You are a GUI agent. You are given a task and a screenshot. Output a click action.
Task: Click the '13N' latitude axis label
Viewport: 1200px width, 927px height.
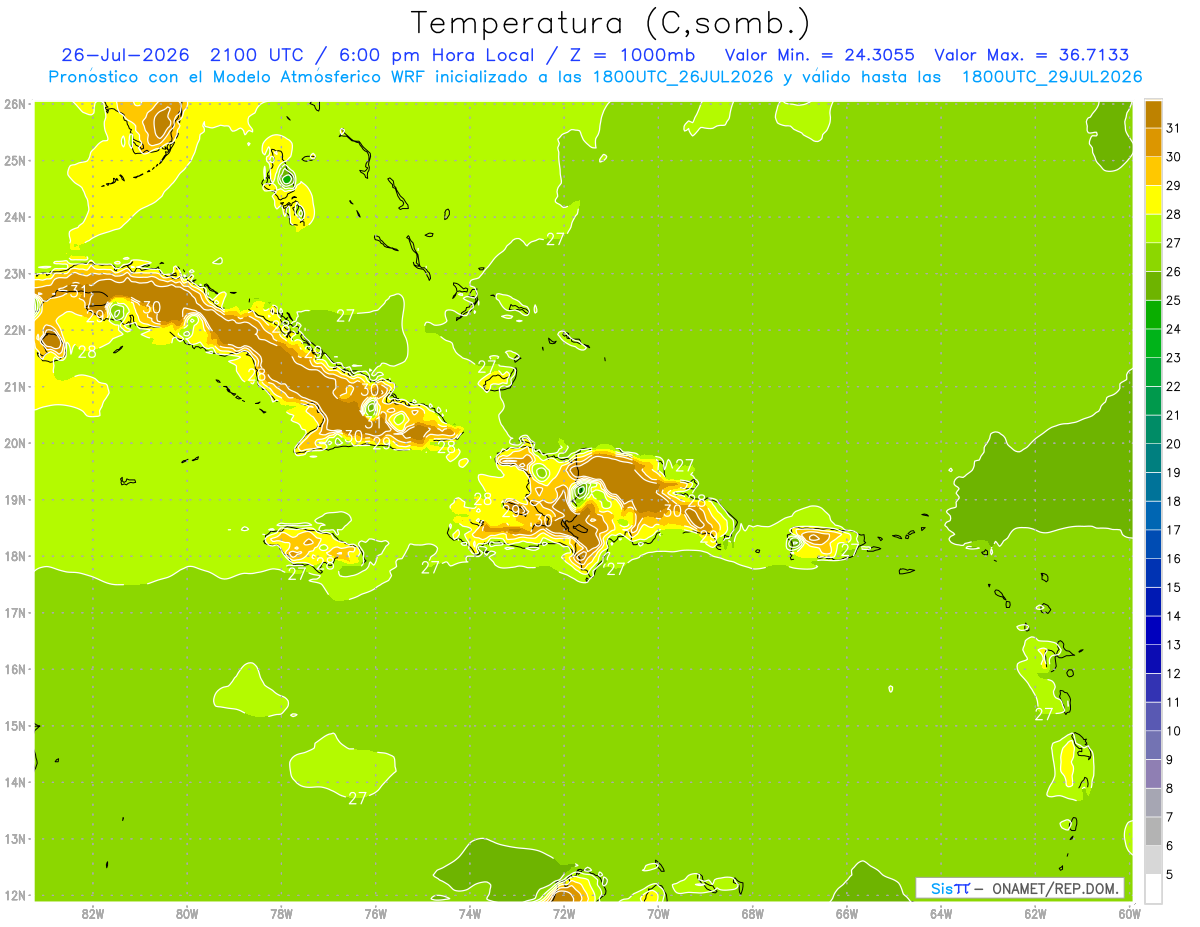click(14, 839)
